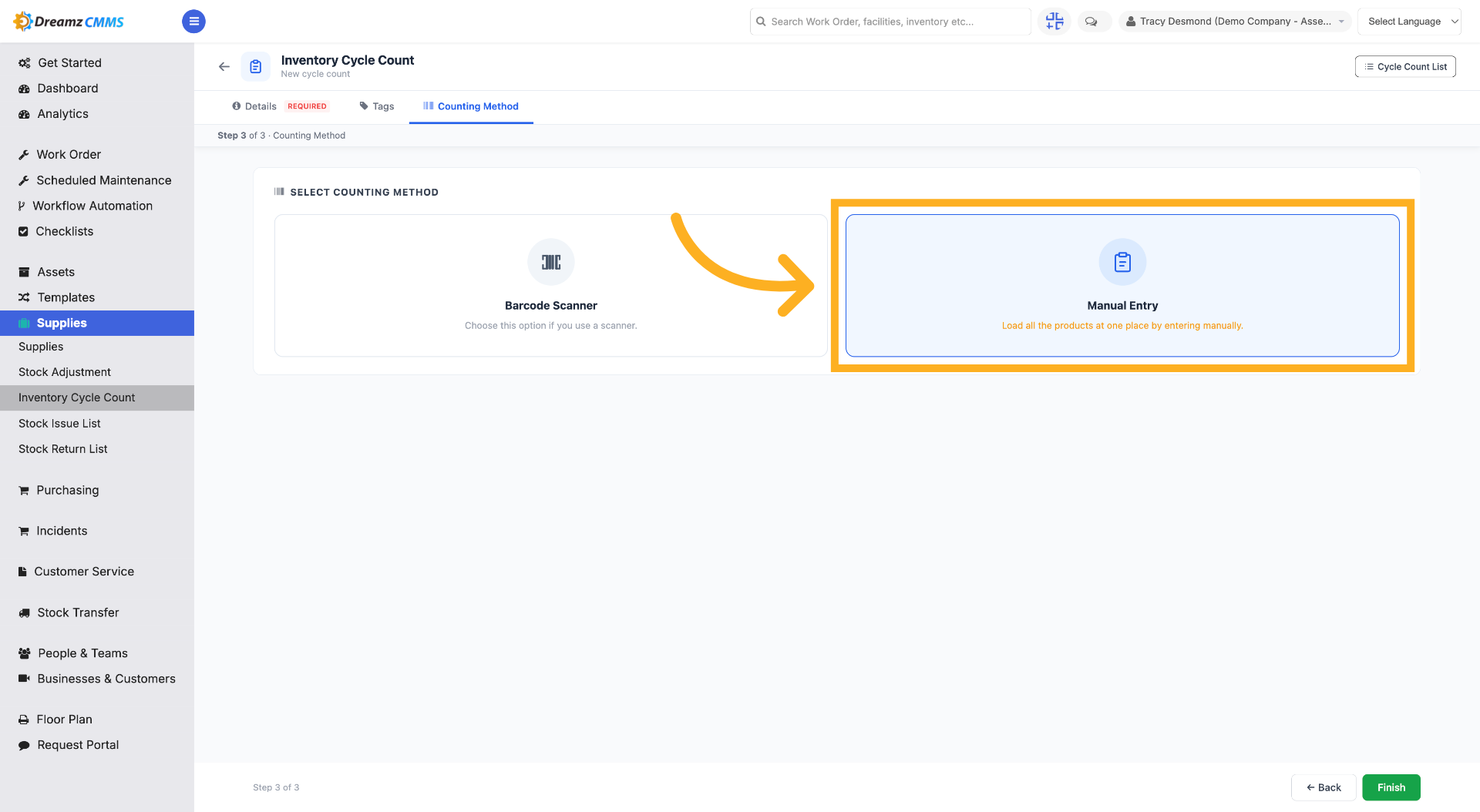The height and width of the screenshot is (812, 1480).
Task: Switch to the Tags tab
Action: pos(377,106)
